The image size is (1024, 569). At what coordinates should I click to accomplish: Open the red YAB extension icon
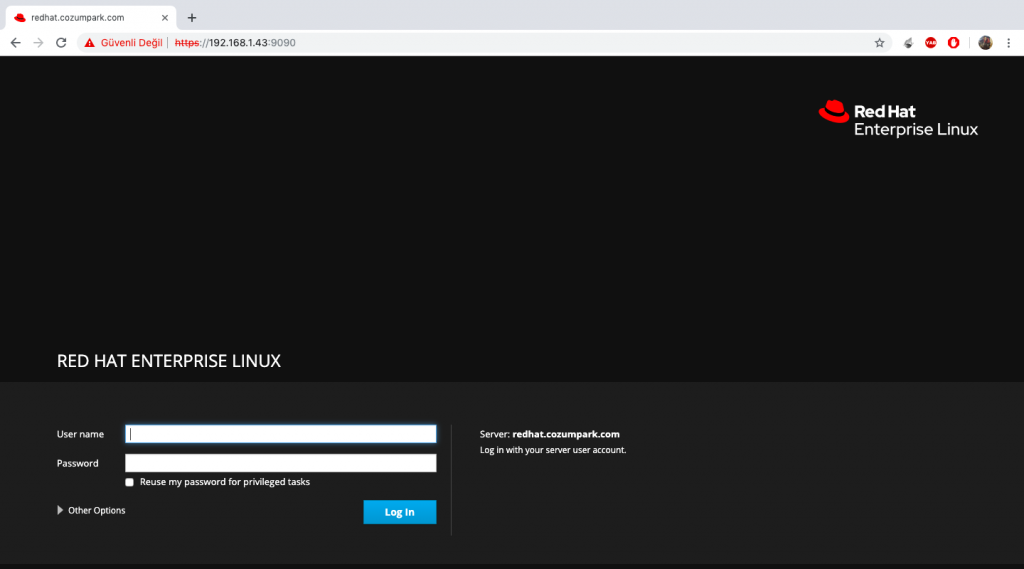pos(931,42)
